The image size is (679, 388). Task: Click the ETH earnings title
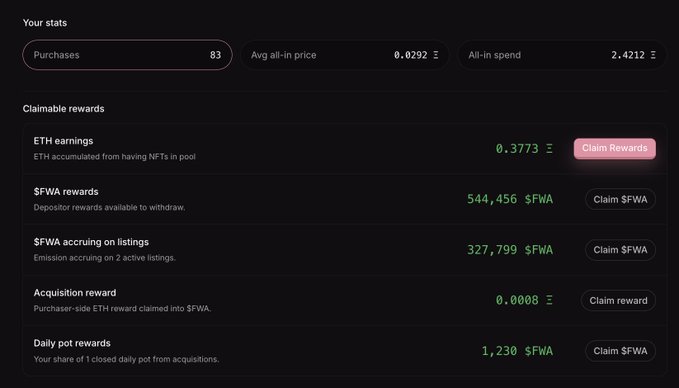coord(63,141)
